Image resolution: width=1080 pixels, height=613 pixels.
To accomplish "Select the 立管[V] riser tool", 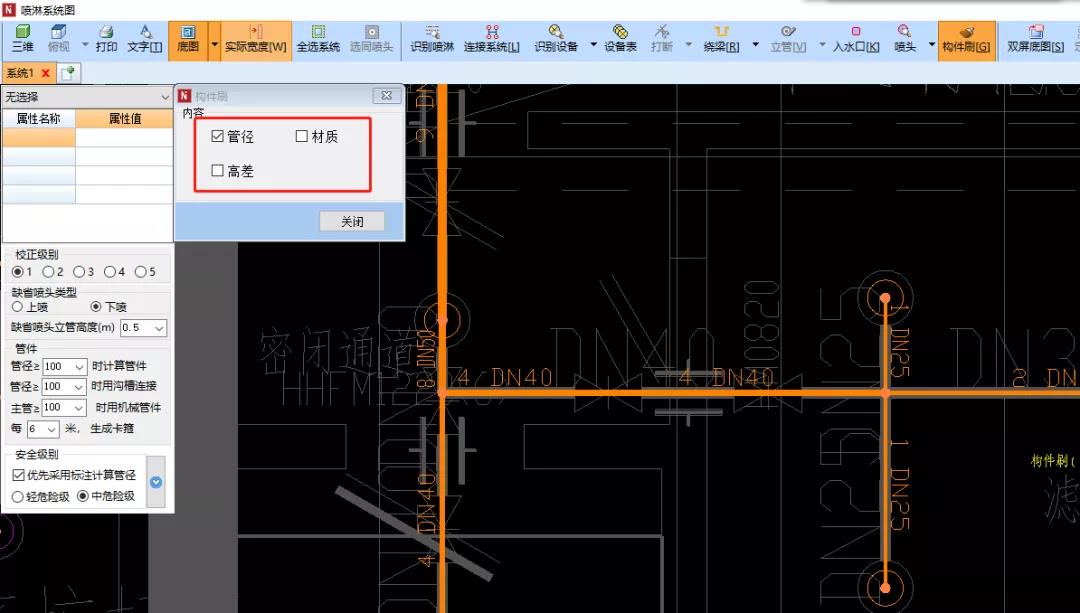I will click(x=788, y=39).
